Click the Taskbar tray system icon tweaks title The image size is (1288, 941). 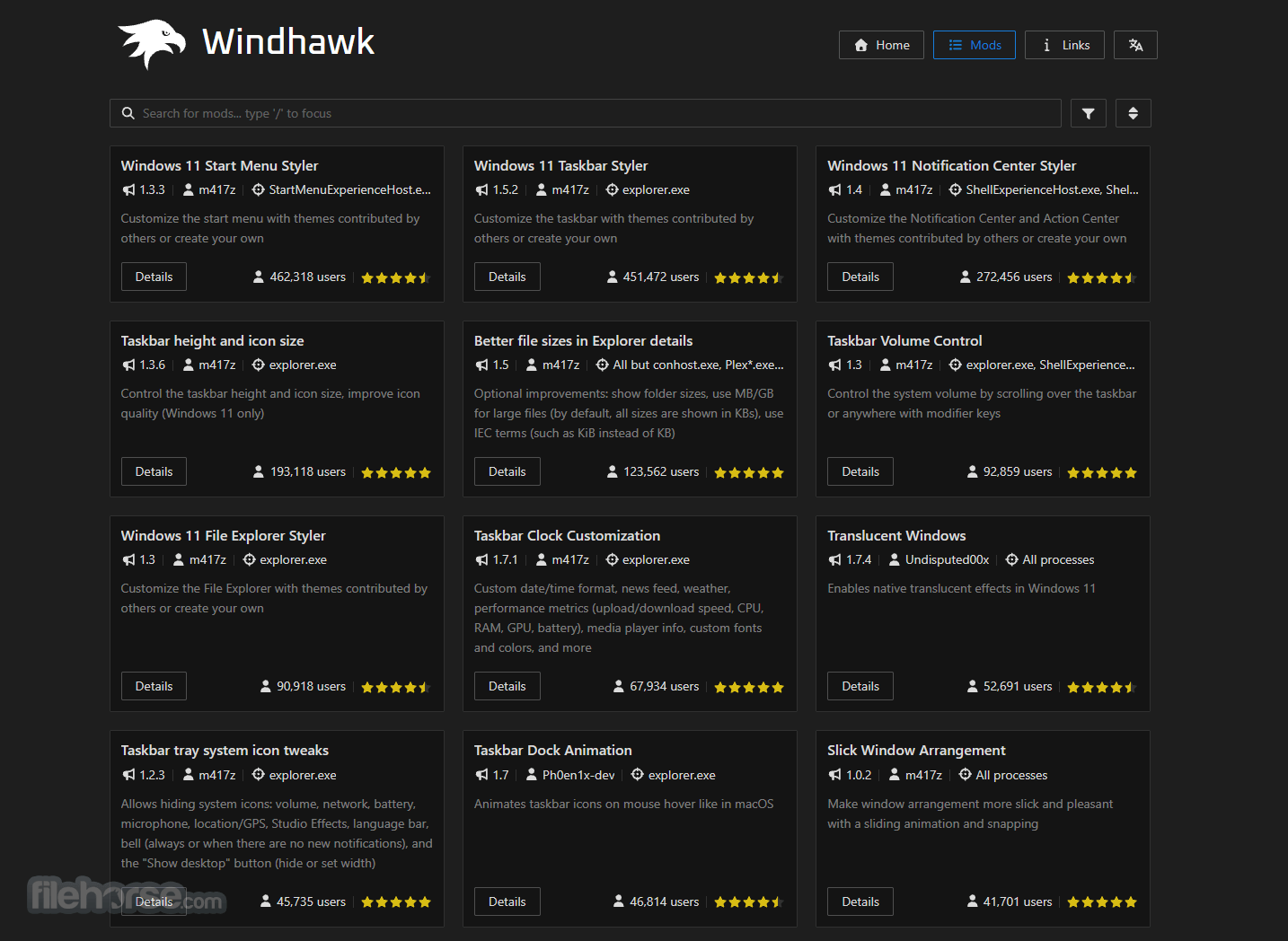point(225,750)
